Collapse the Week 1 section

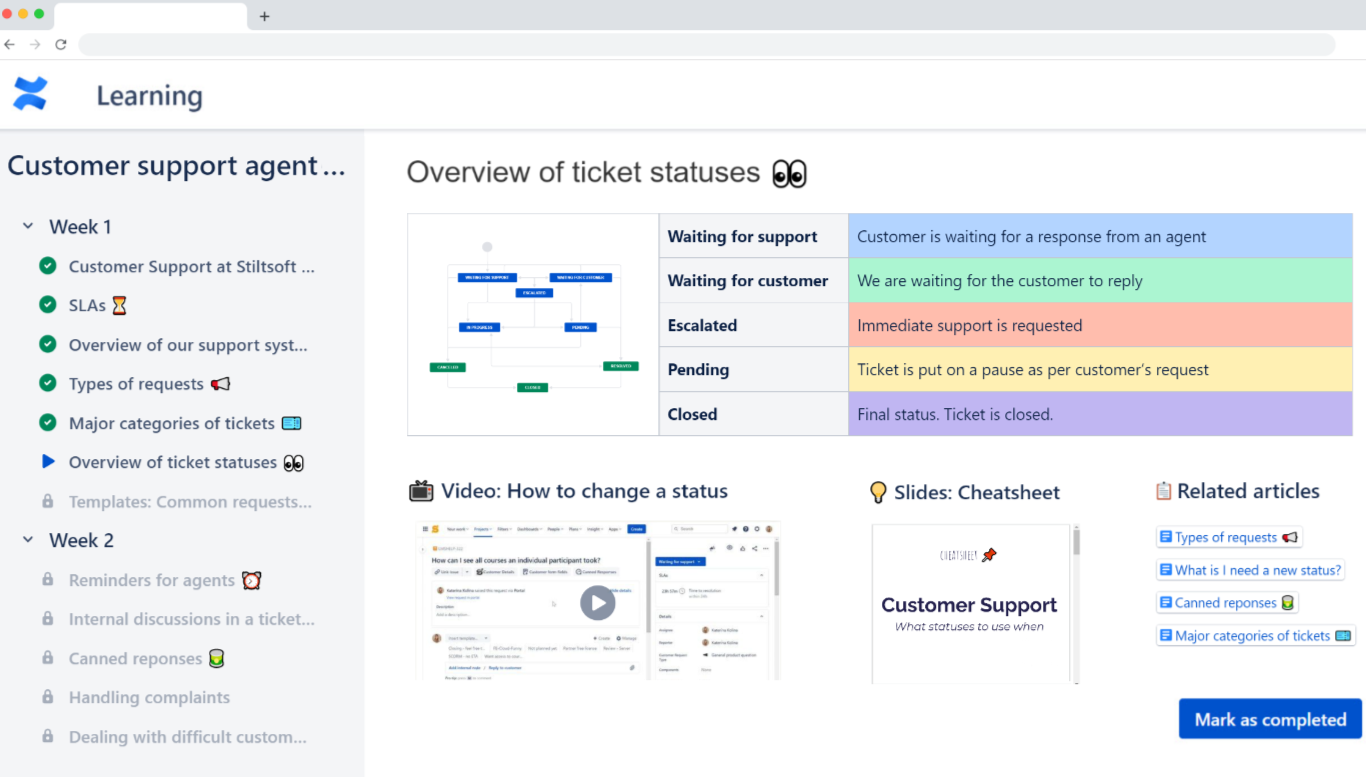pos(28,227)
